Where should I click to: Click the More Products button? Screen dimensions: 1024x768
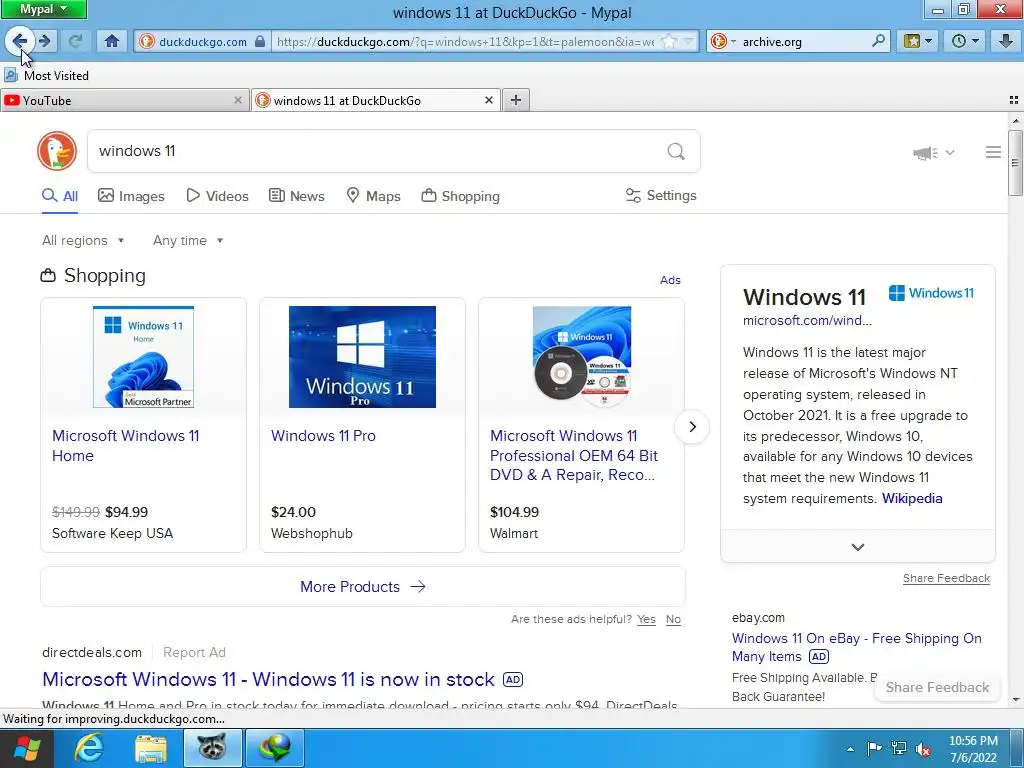tap(362, 586)
